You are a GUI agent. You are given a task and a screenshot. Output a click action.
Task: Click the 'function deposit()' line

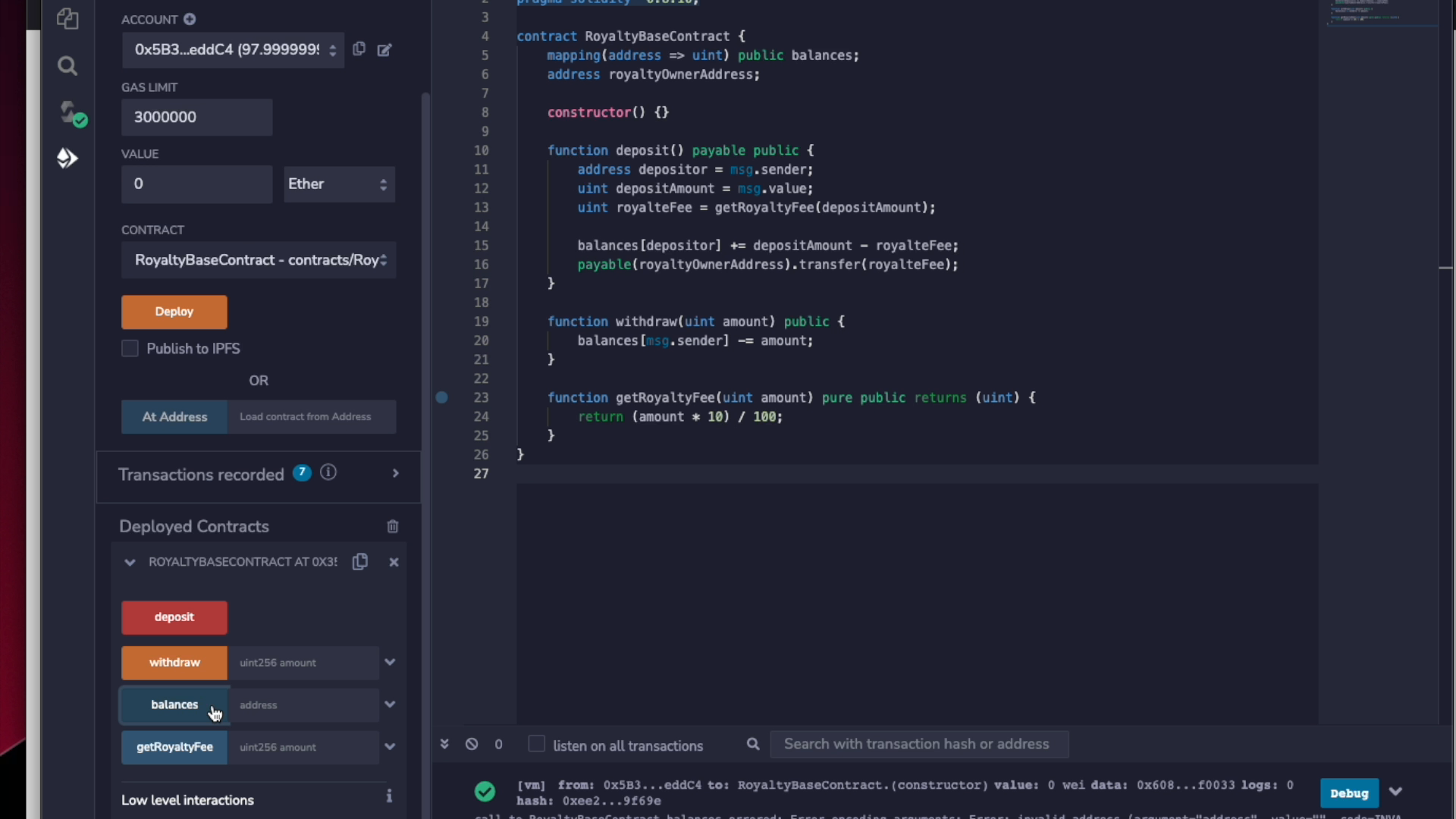(680, 150)
